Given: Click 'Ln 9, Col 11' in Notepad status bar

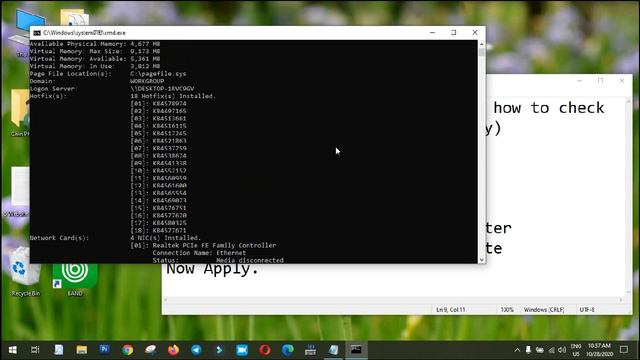Looking at the screenshot, I should (x=451, y=310).
